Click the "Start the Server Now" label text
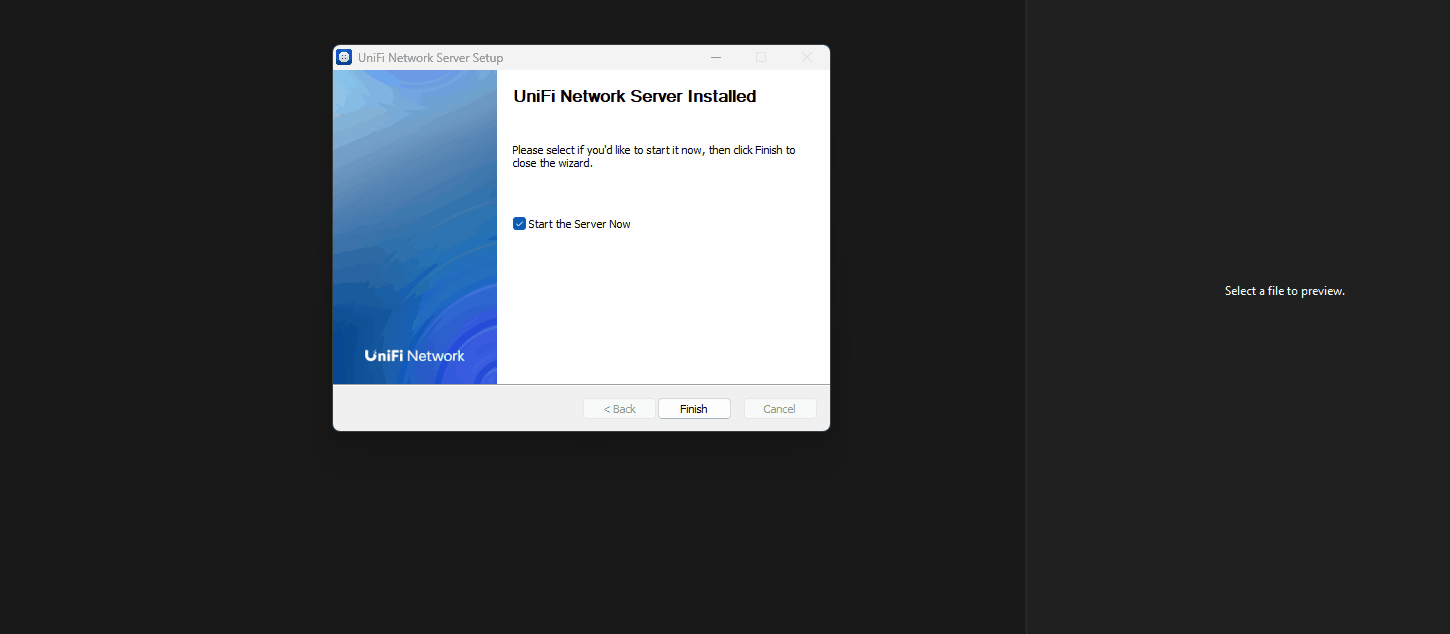1450x634 pixels. coord(579,224)
